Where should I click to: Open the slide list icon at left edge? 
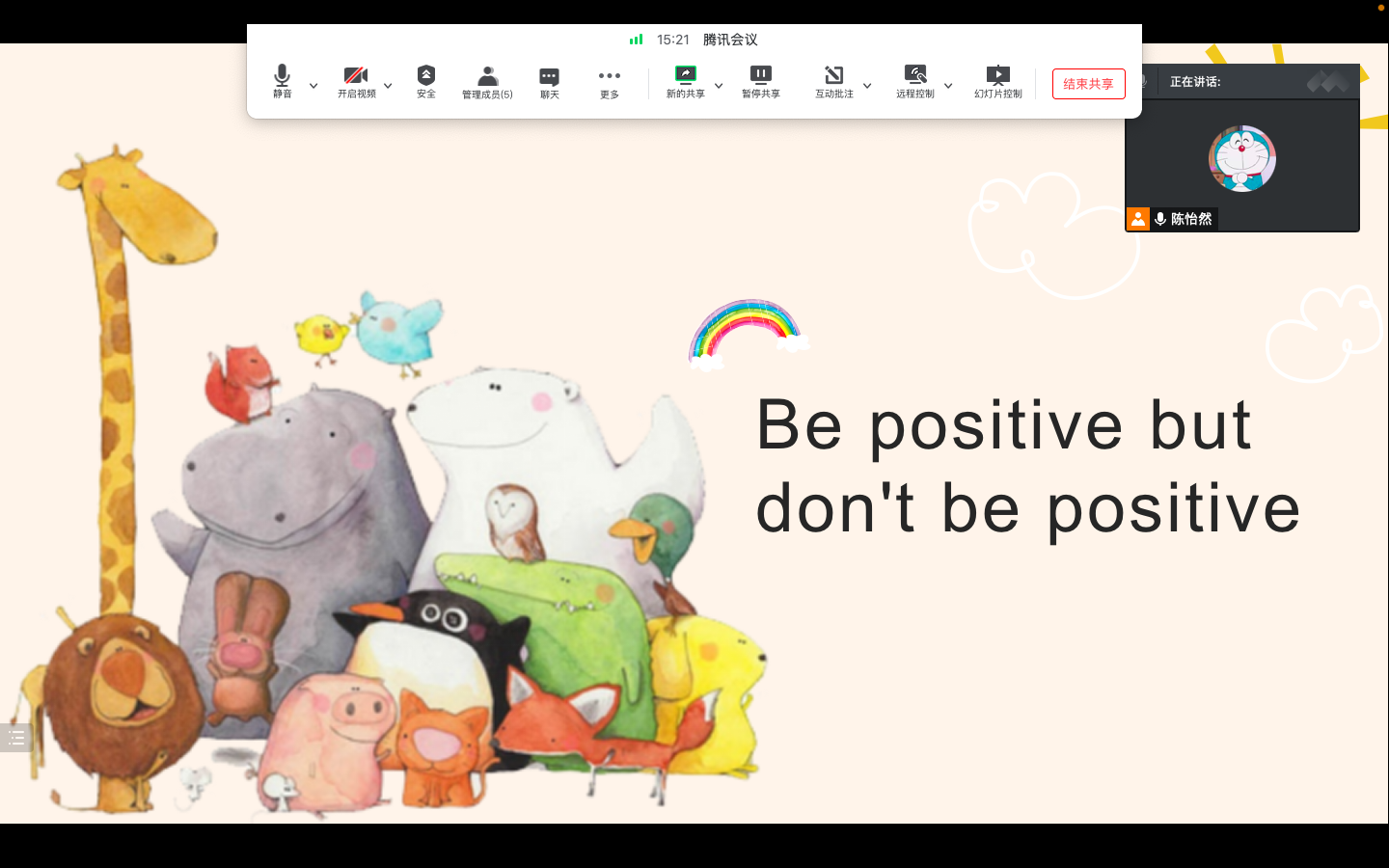tap(16, 738)
